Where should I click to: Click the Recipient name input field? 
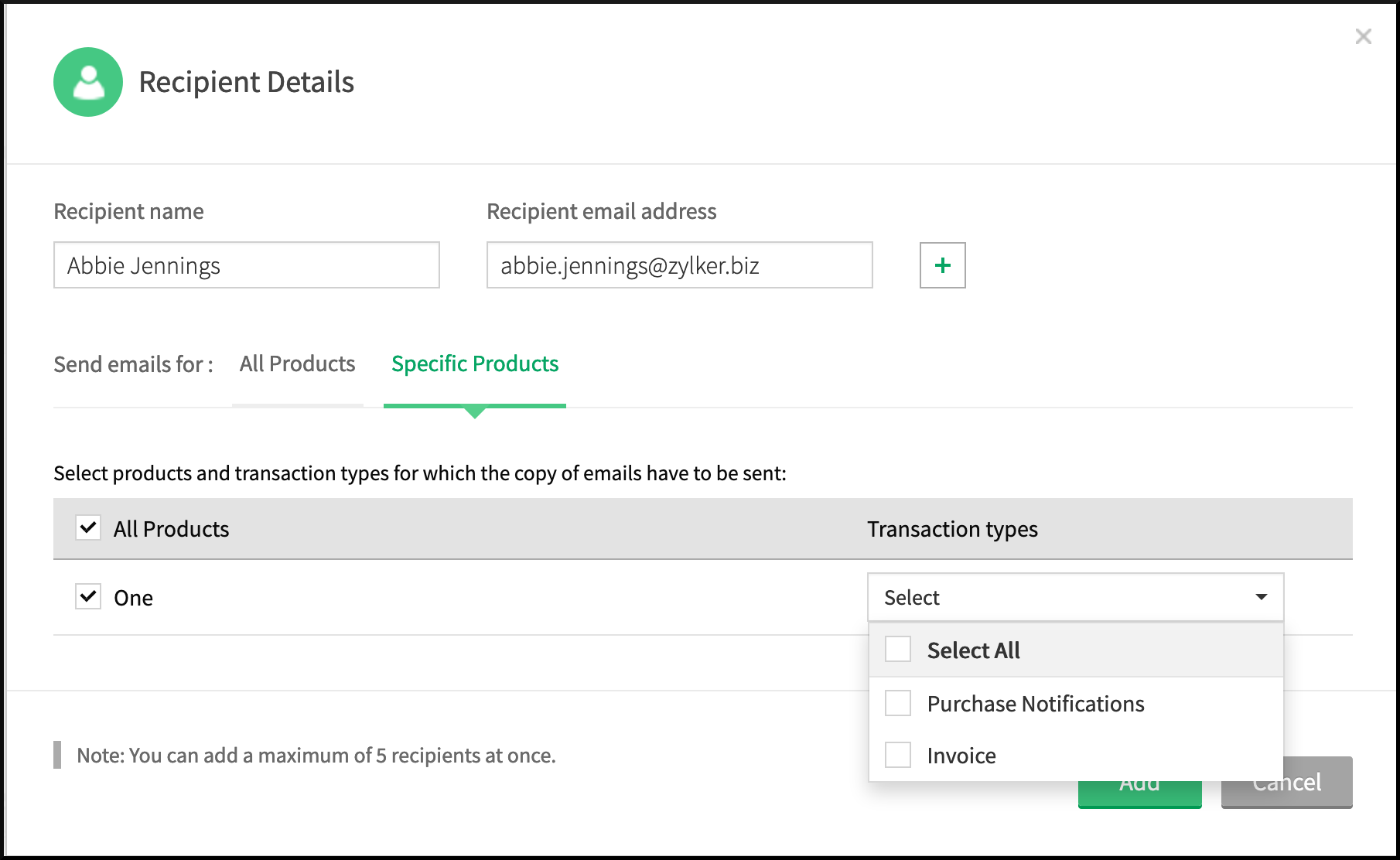point(246,265)
